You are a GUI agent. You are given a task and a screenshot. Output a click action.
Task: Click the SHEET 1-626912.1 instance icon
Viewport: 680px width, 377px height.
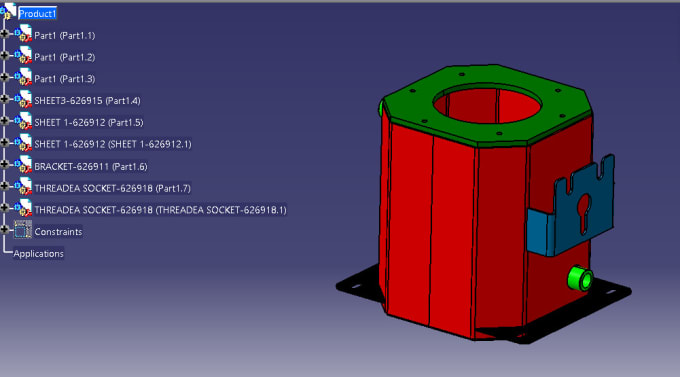(23, 143)
